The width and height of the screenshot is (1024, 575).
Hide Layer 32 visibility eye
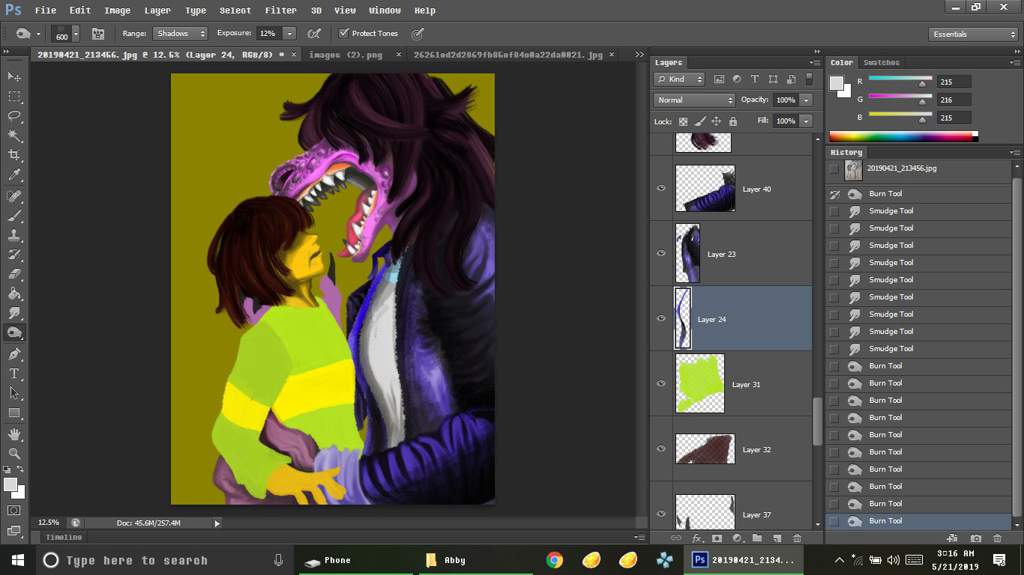point(661,449)
